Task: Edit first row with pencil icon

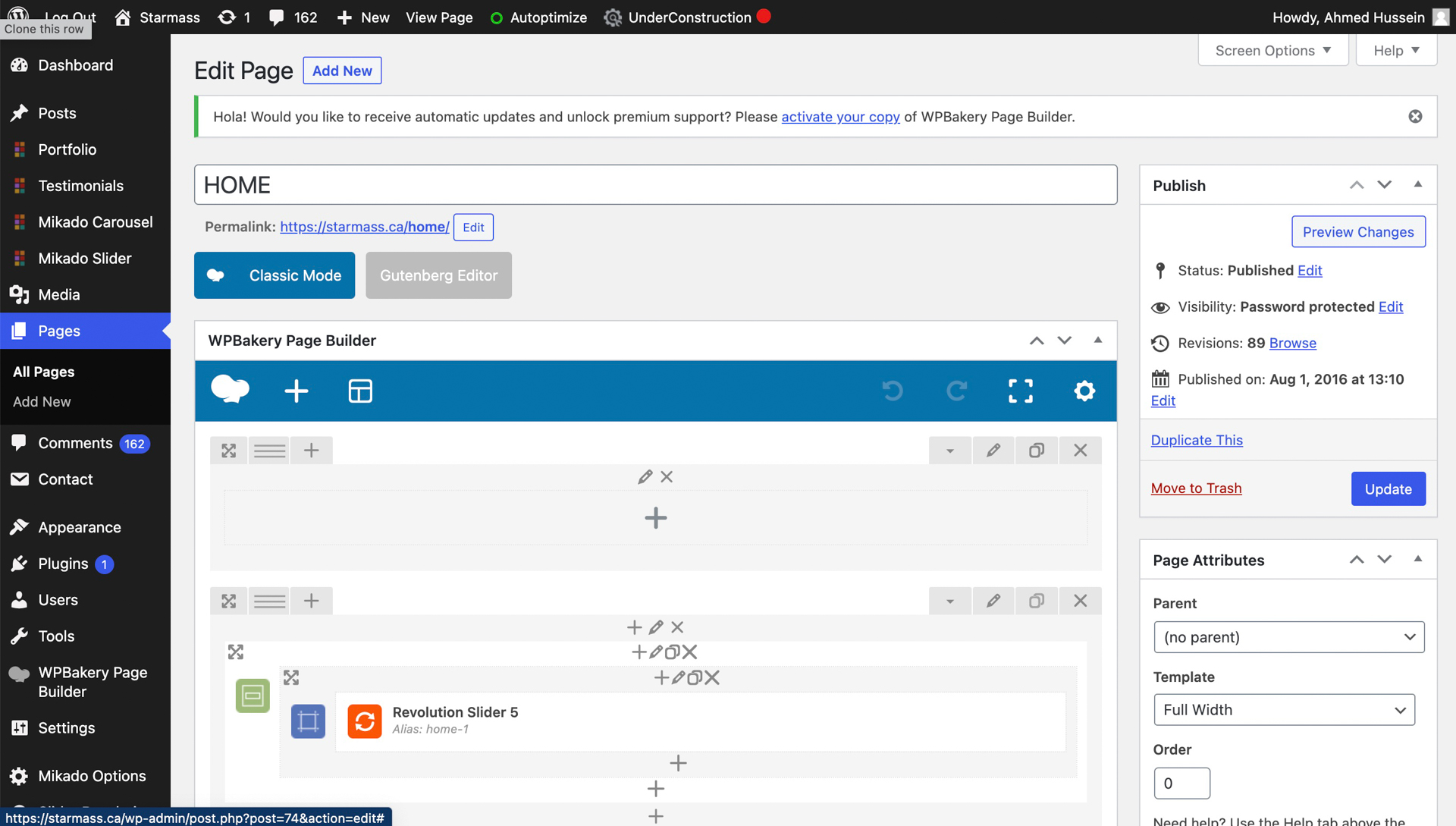Action: (993, 451)
